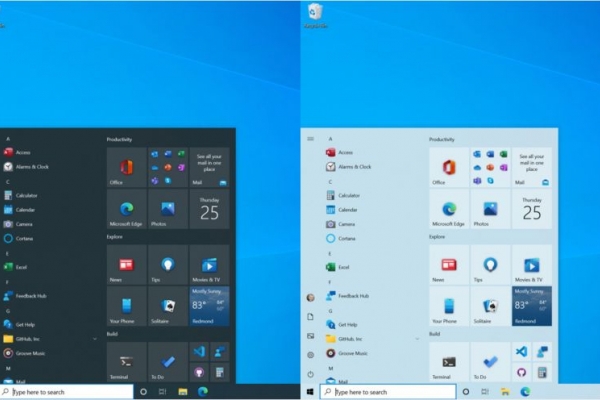Open Your Phone tile in the light Start menu
The image size is (600, 400).
tap(449, 306)
